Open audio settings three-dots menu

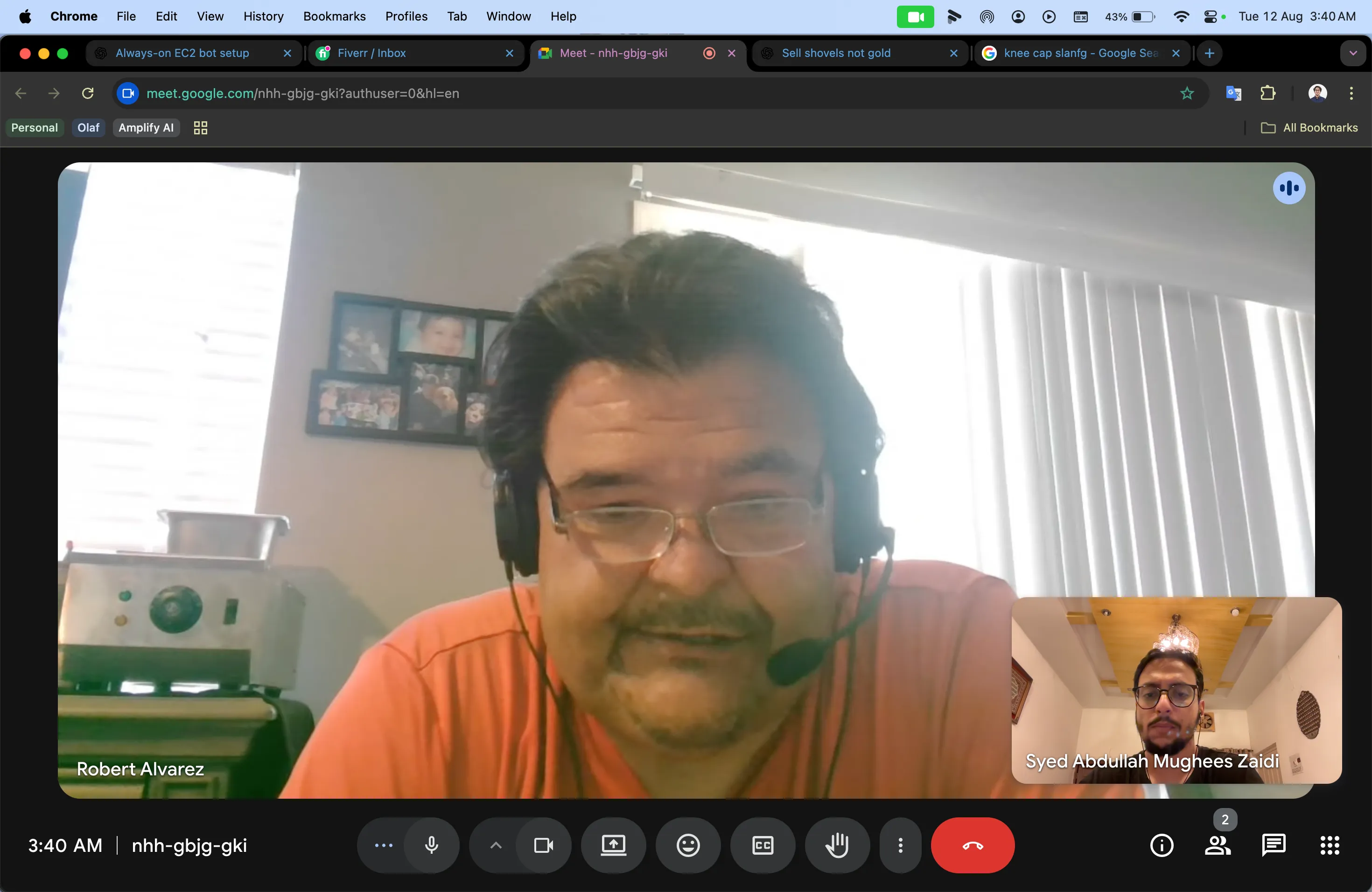(x=383, y=845)
